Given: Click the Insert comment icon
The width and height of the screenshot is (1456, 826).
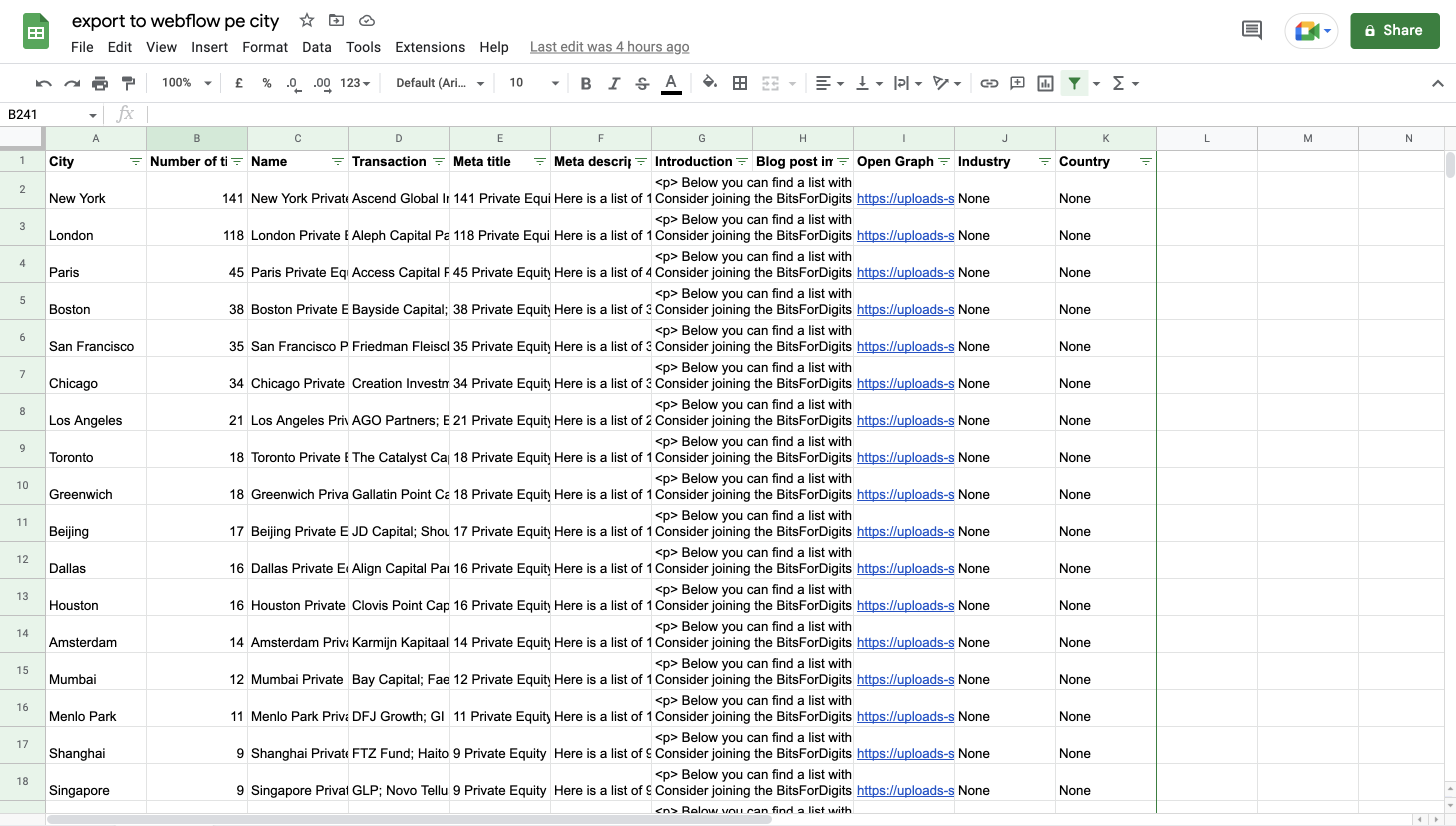Looking at the screenshot, I should pyautogui.click(x=1017, y=83).
